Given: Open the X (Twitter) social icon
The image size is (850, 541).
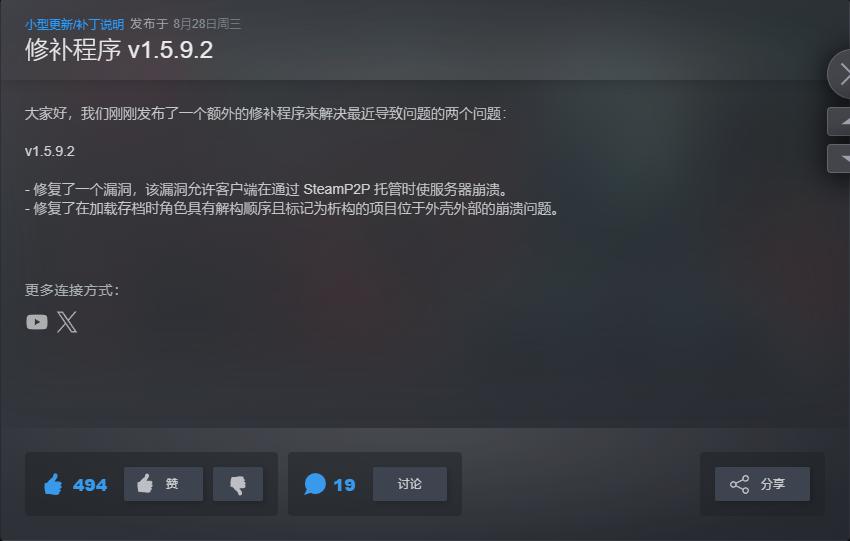Looking at the screenshot, I should point(67,322).
